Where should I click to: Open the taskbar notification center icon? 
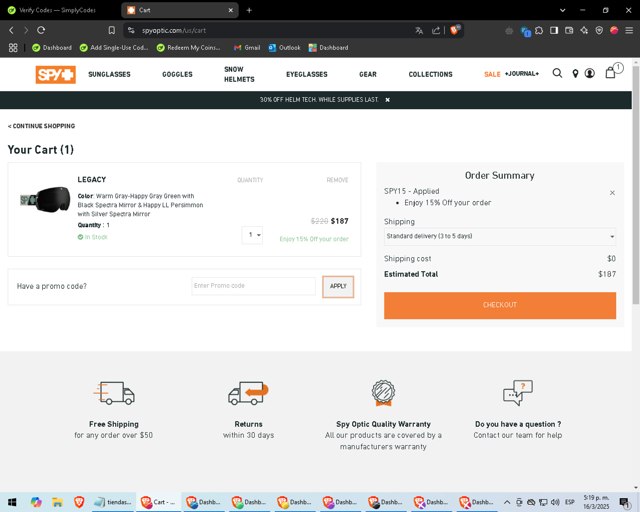pyautogui.click(x=624, y=502)
